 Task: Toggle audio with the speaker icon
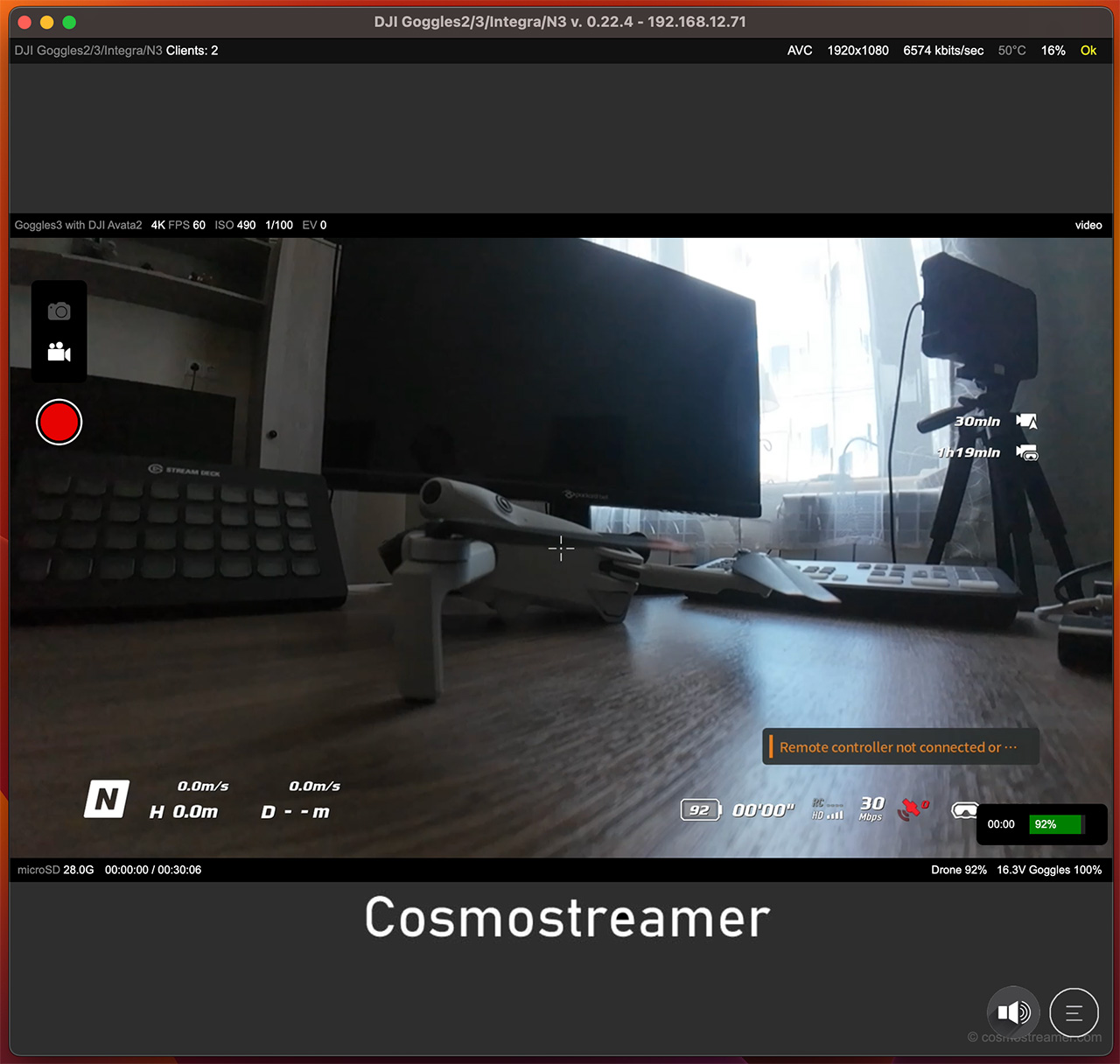tap(1013, 1012)
